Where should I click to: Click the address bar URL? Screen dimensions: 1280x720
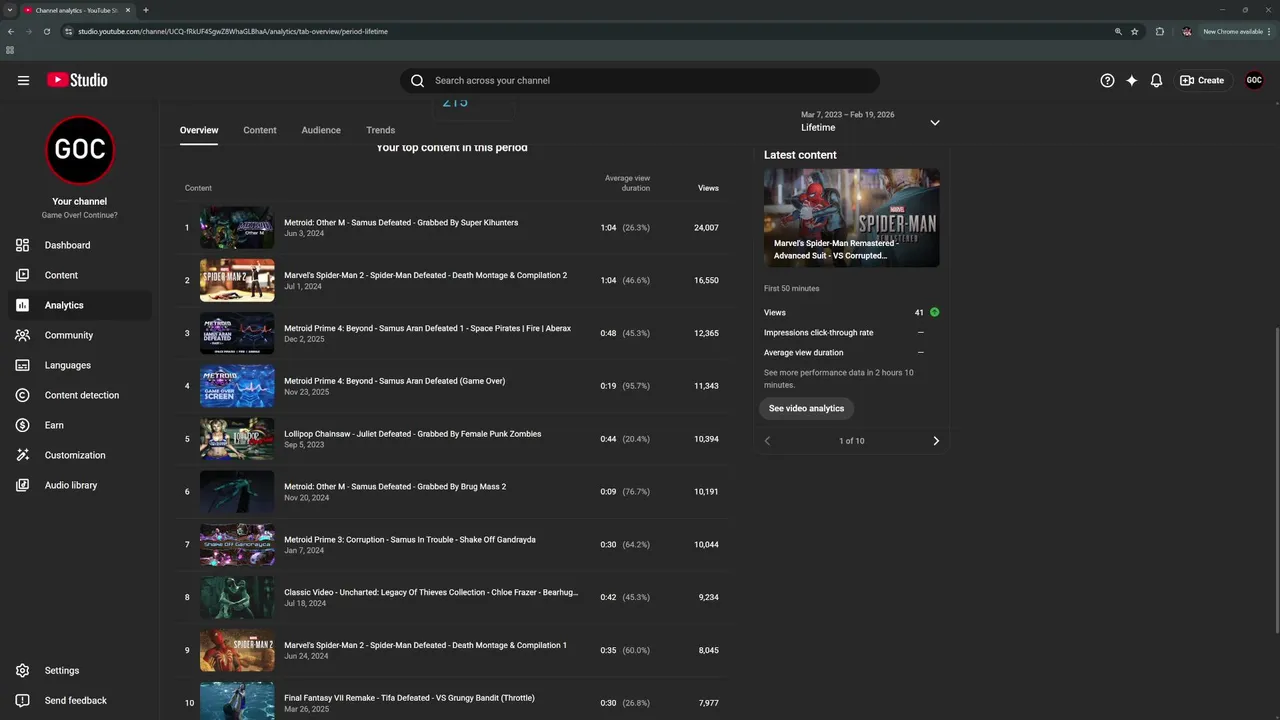coord(233,32)
